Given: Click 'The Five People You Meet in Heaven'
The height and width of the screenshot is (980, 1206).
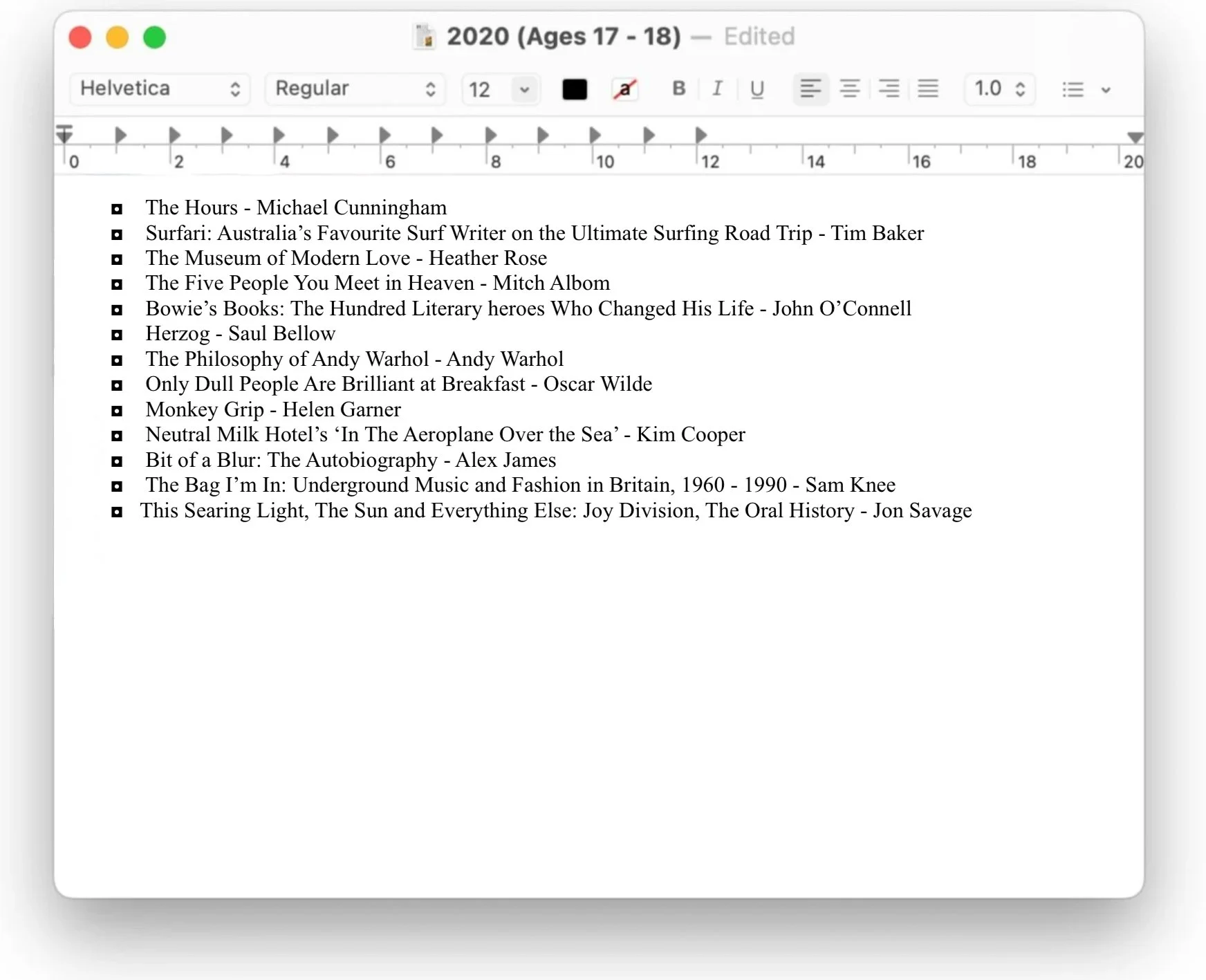Looking at the screenshot, I should tap(378, 283).
